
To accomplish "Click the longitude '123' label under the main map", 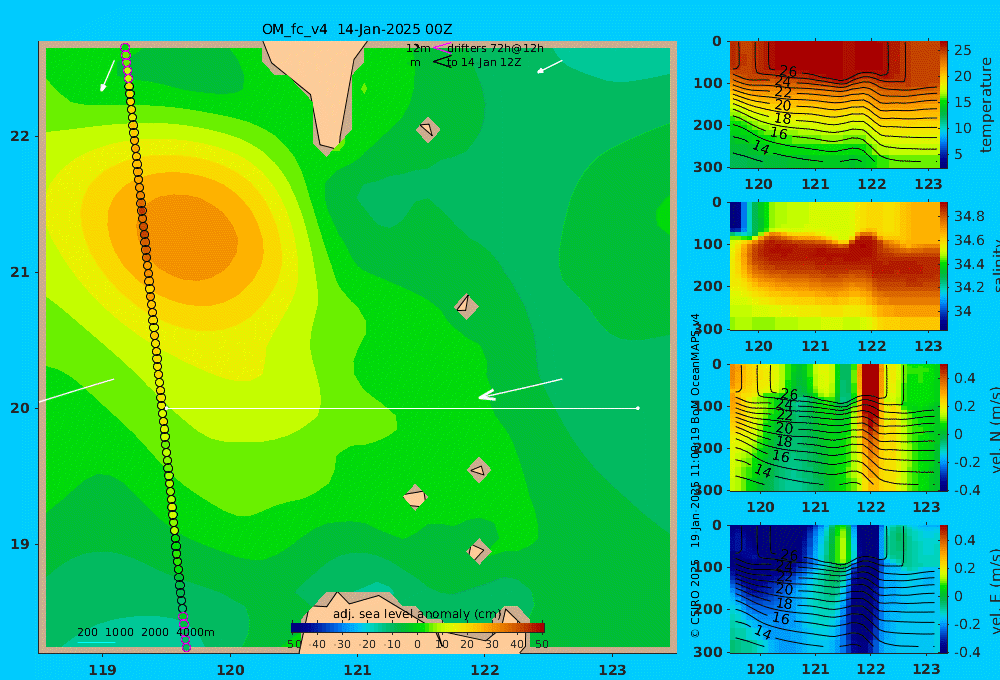I will point(612,670).
